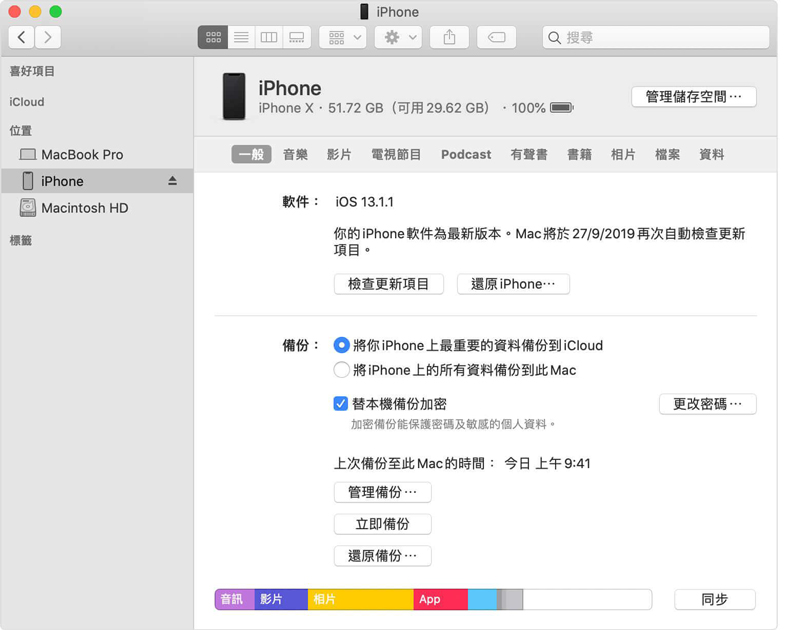Switch to list view in toolbar
800x630 pixels.
pos(241,37)
